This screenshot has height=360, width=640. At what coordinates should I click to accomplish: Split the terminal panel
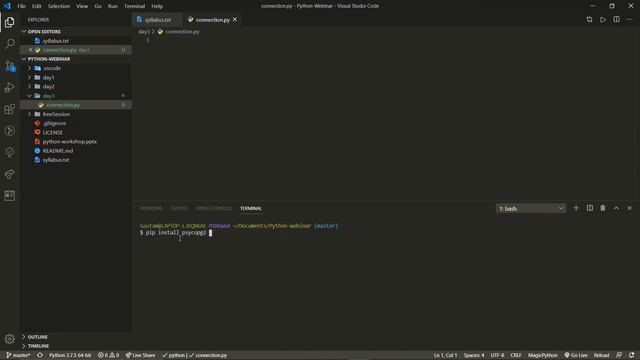tap(589, 208)
